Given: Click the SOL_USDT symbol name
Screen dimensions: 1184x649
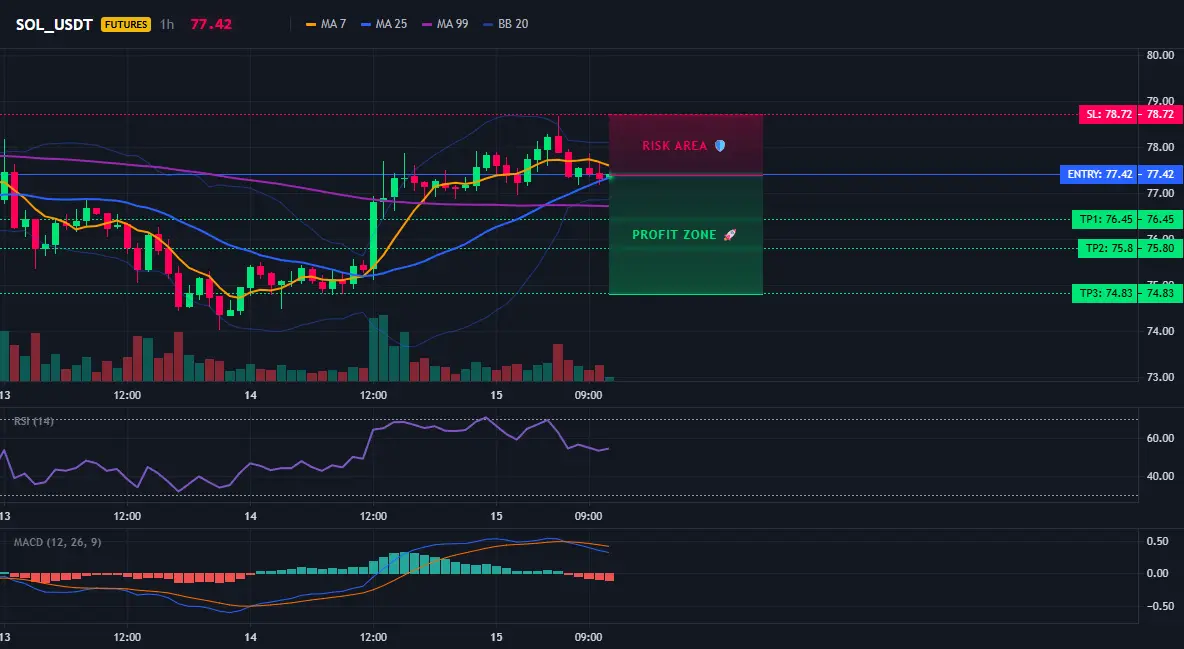Looking at the screenshot, I should click(x=54, y=24).
